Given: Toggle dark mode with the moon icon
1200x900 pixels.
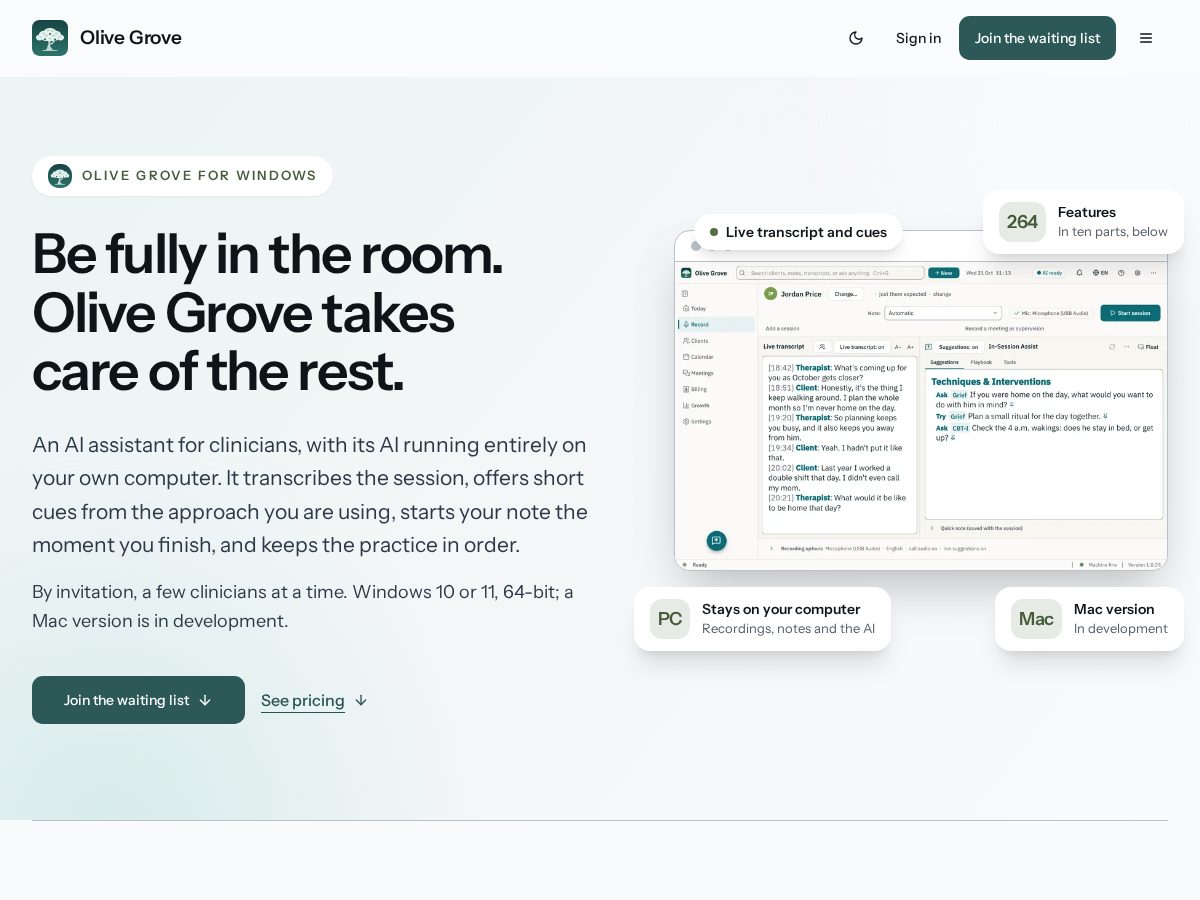Looking at the screenshot, I should 856,38.
